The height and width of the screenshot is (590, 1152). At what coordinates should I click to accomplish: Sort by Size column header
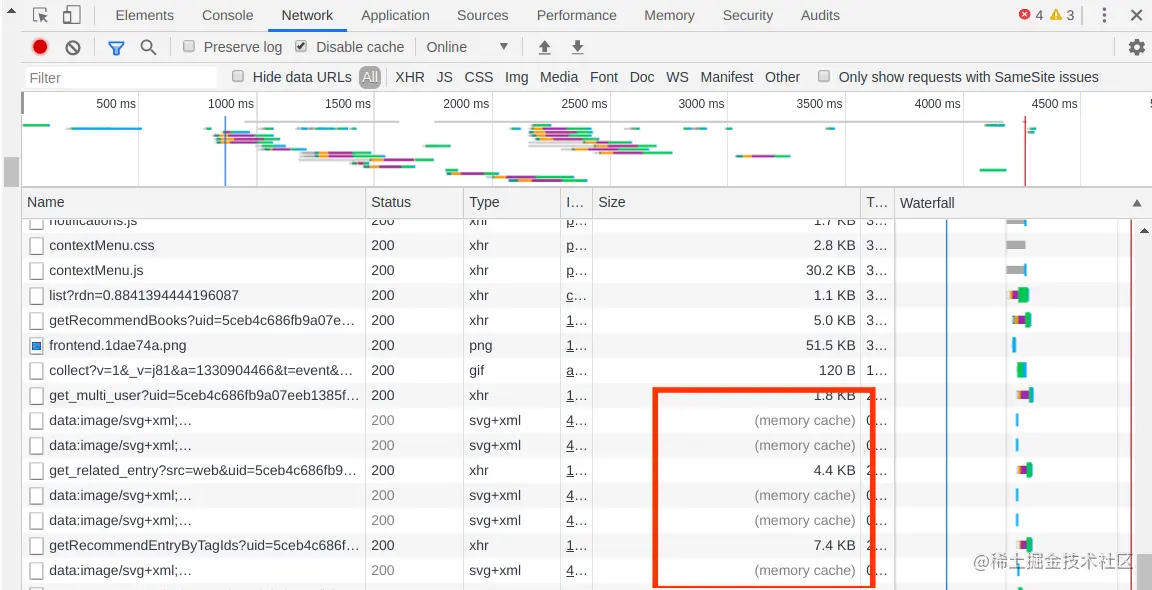(727, 202)
